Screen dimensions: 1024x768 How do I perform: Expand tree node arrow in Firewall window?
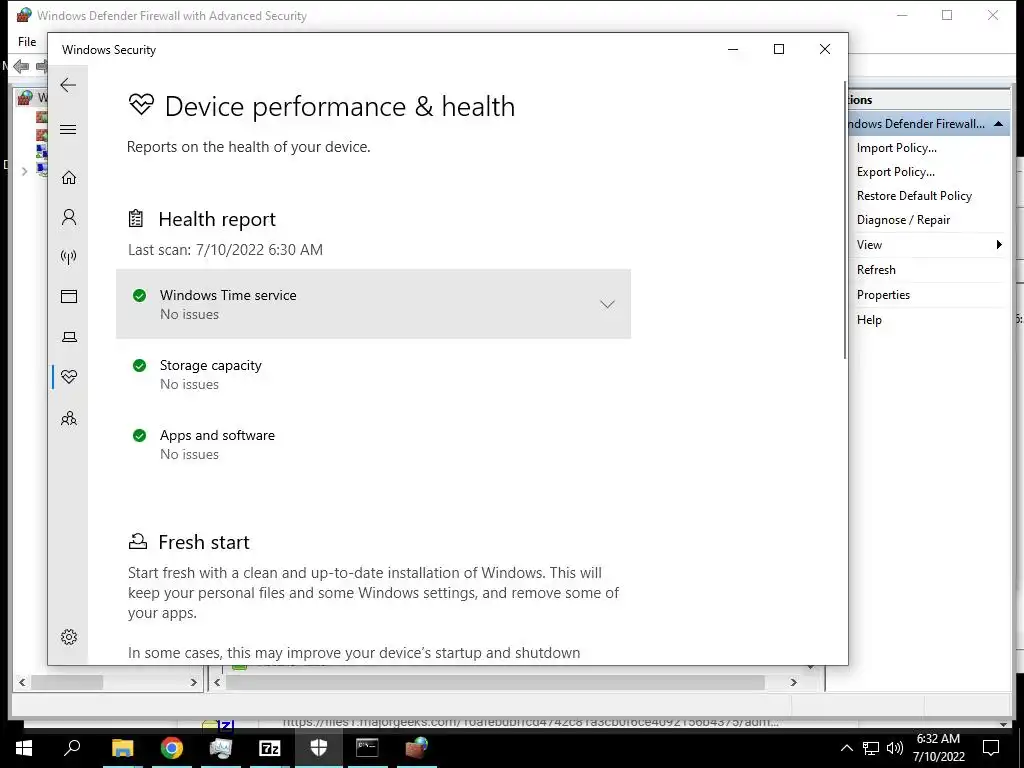(24, 171)
